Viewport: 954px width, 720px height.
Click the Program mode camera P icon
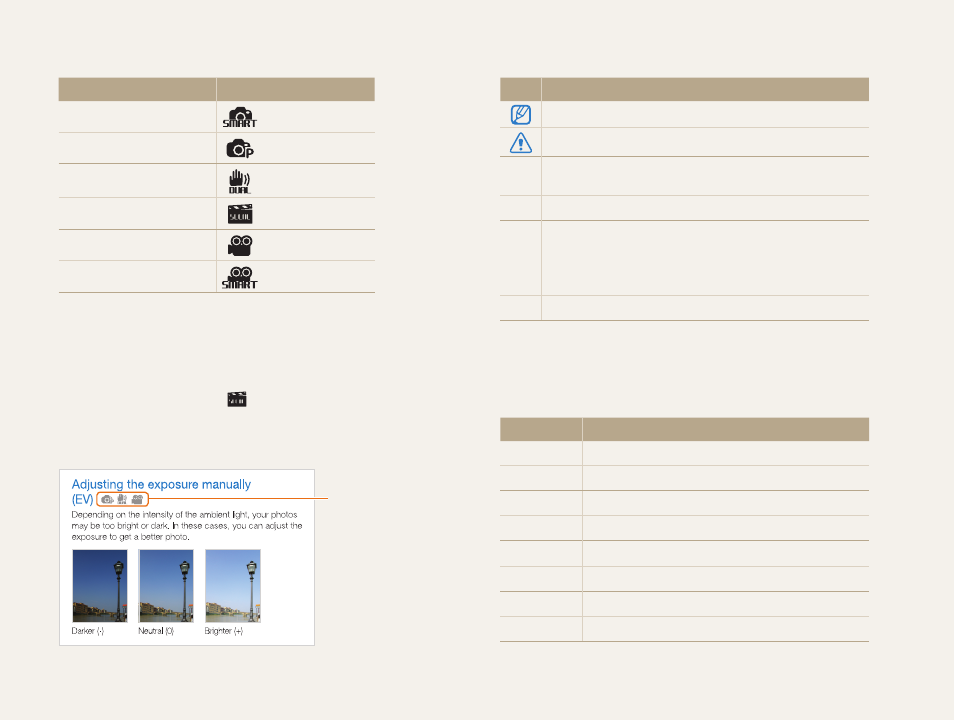coord(240,149)
